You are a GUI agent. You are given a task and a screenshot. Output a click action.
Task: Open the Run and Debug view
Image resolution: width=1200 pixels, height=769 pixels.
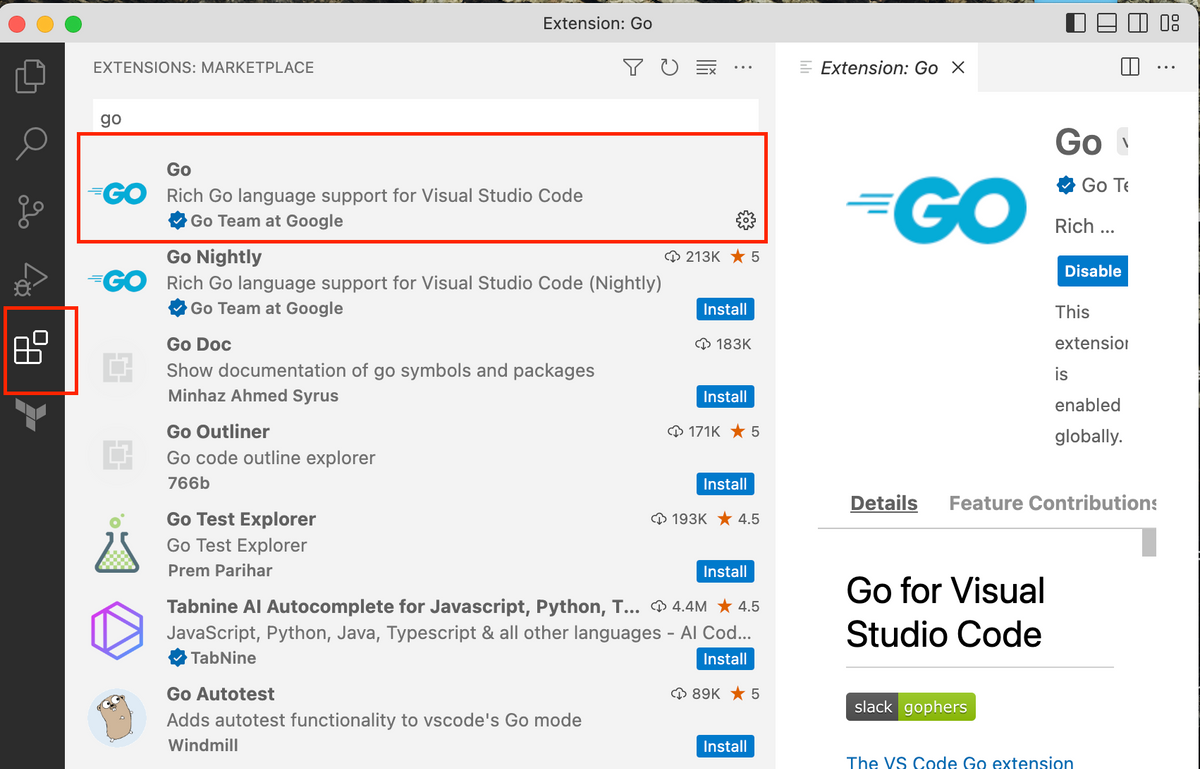tap(31, 278)
